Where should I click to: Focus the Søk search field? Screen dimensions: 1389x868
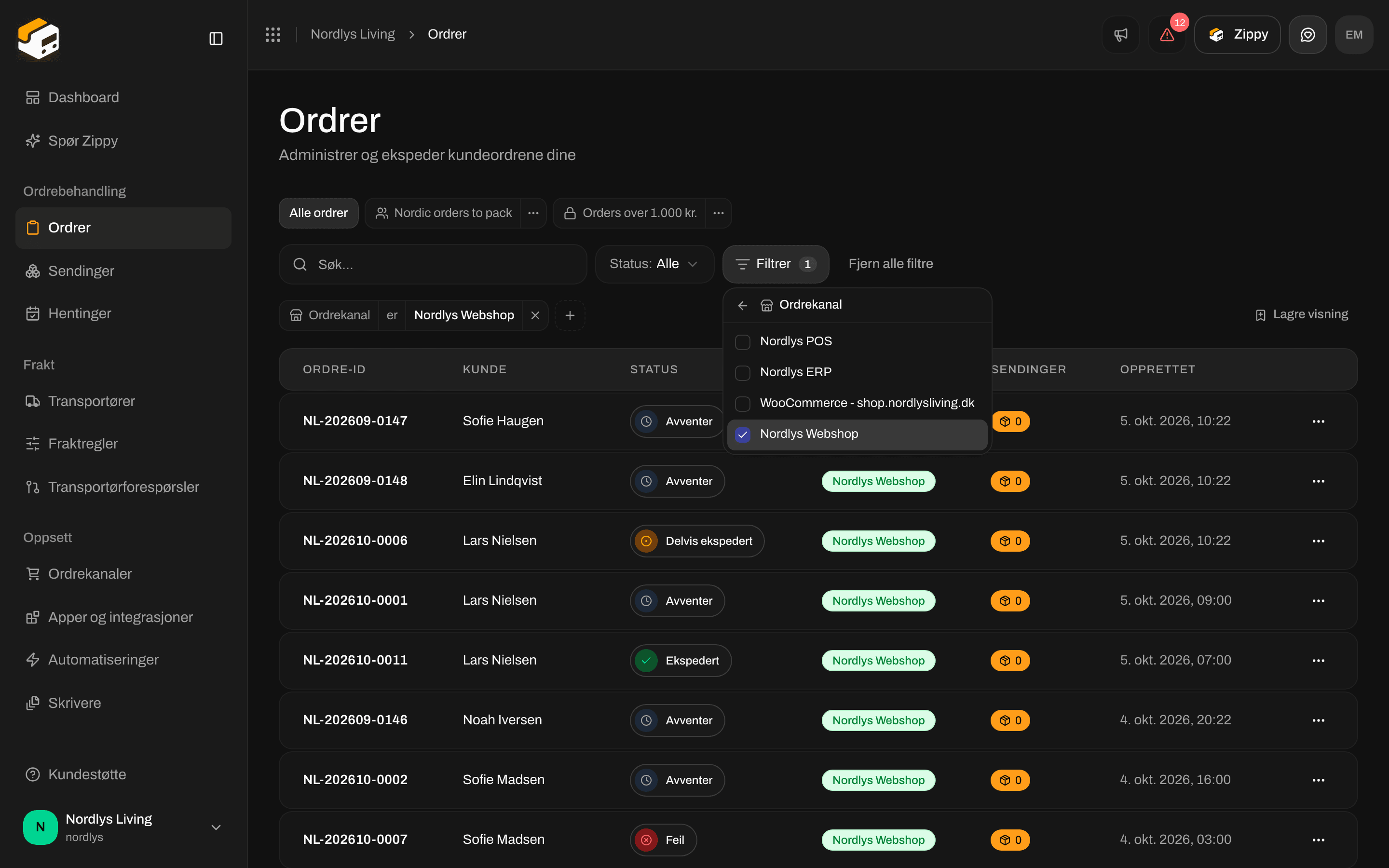[433, 264]
